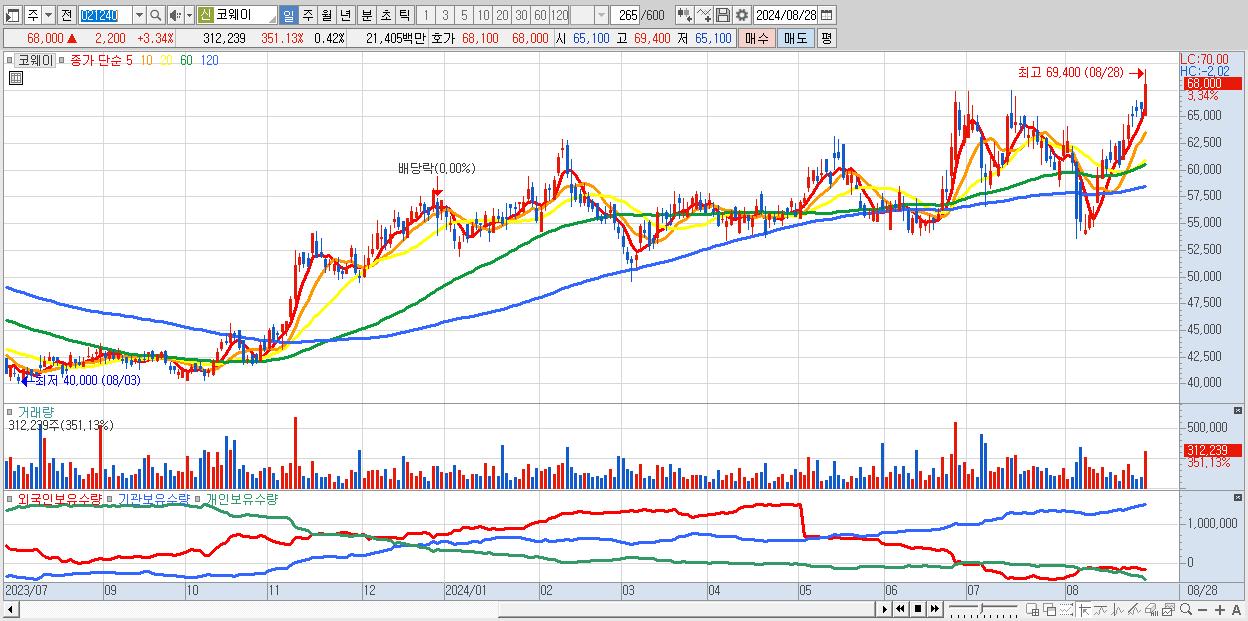
Task: Click the stop button in the bottom bar
Action: coord(918,609)
